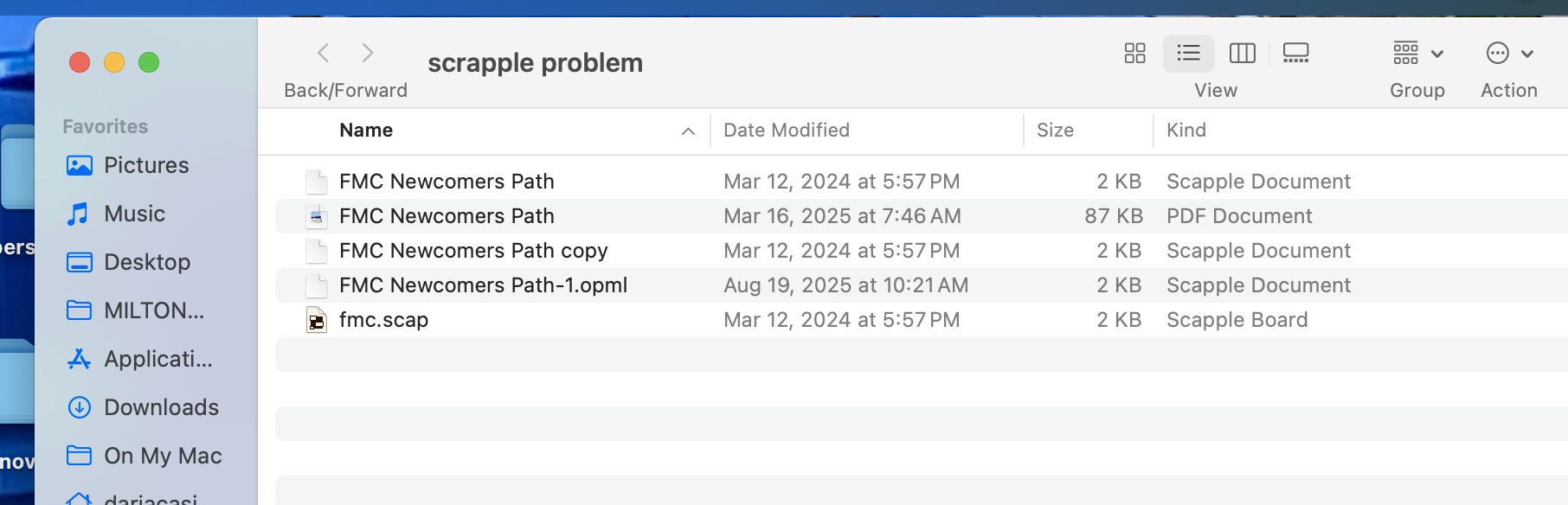
Task: Open the Group dropdown menu
Action: 1417,54
